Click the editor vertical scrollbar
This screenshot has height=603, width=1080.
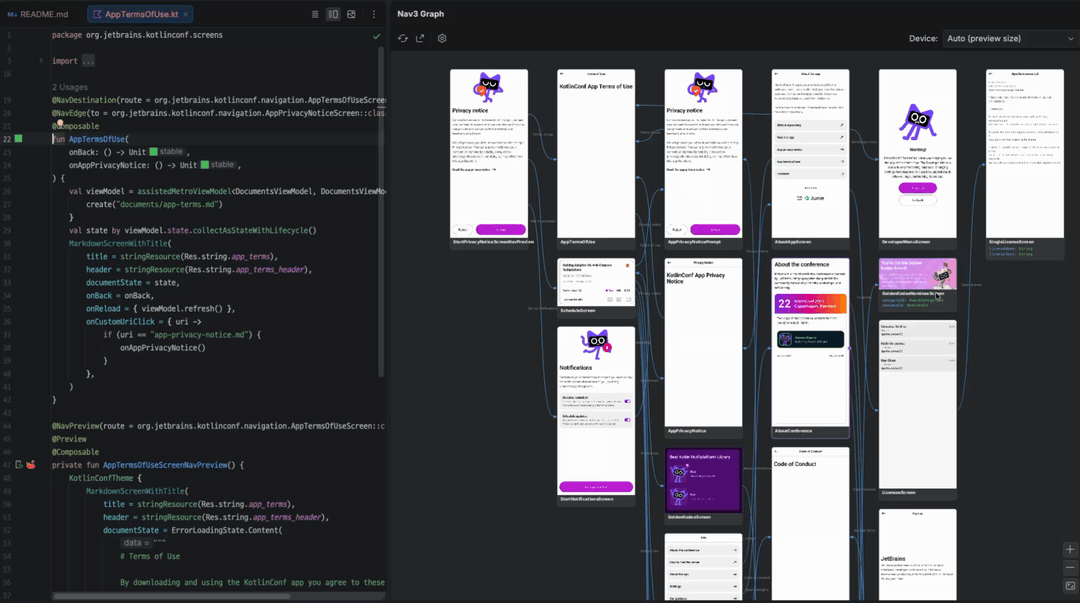(x=381, y=210)
